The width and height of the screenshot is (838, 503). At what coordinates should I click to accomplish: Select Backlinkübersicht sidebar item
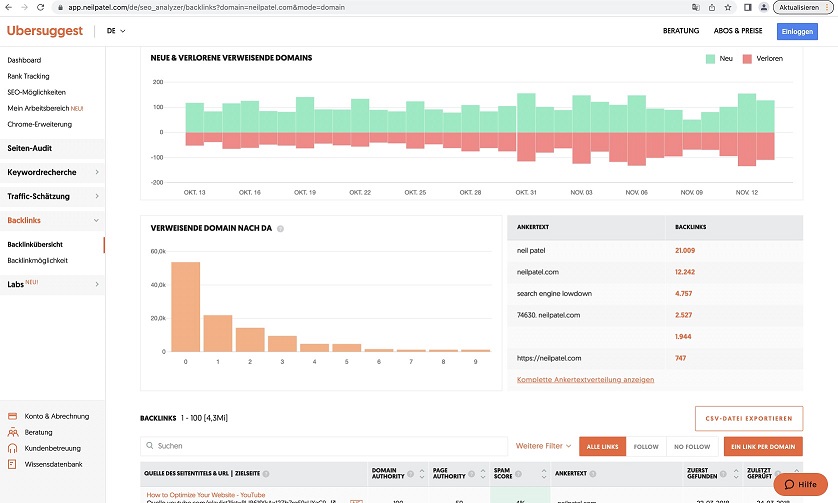(x=35, y=245)
